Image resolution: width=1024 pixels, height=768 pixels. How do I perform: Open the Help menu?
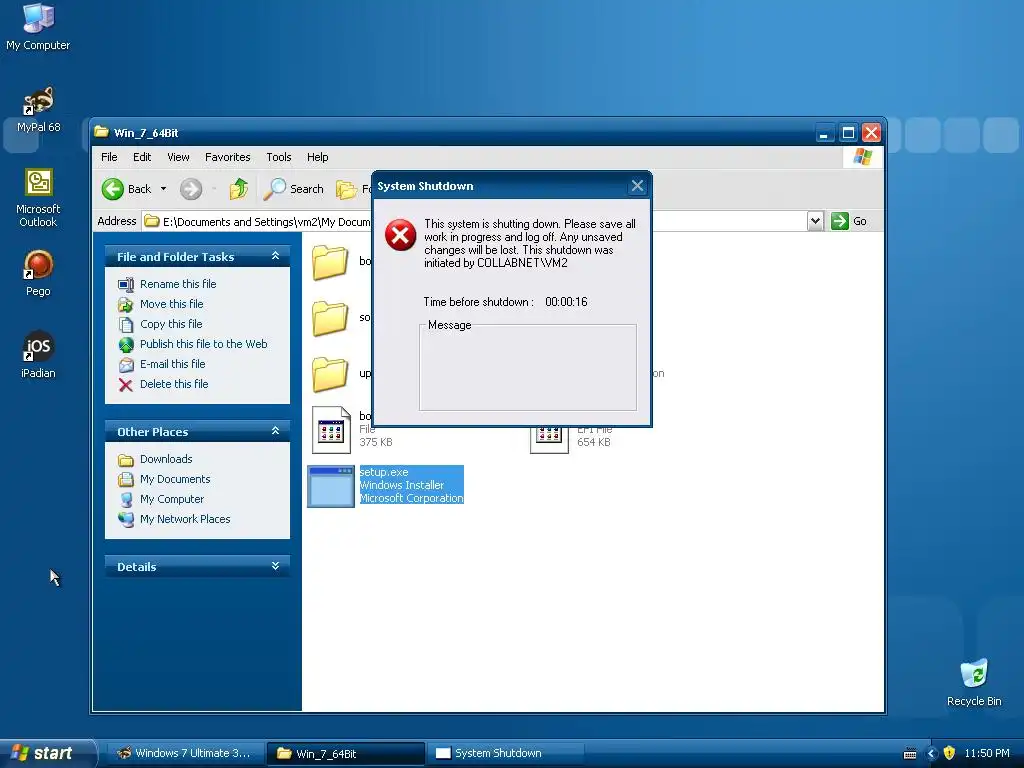(x=317, y=157)
